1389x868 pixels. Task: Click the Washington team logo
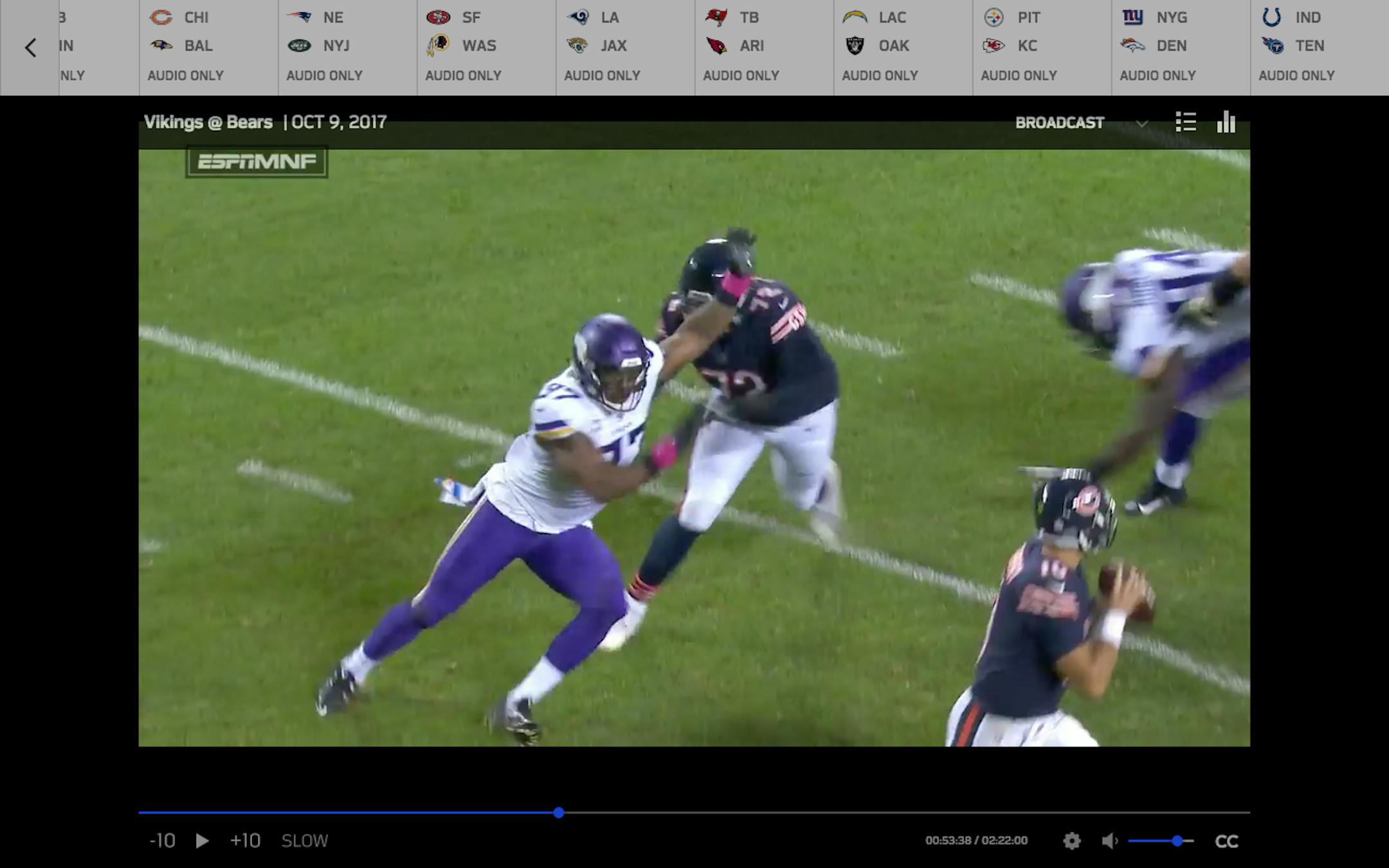click(438, 46)
